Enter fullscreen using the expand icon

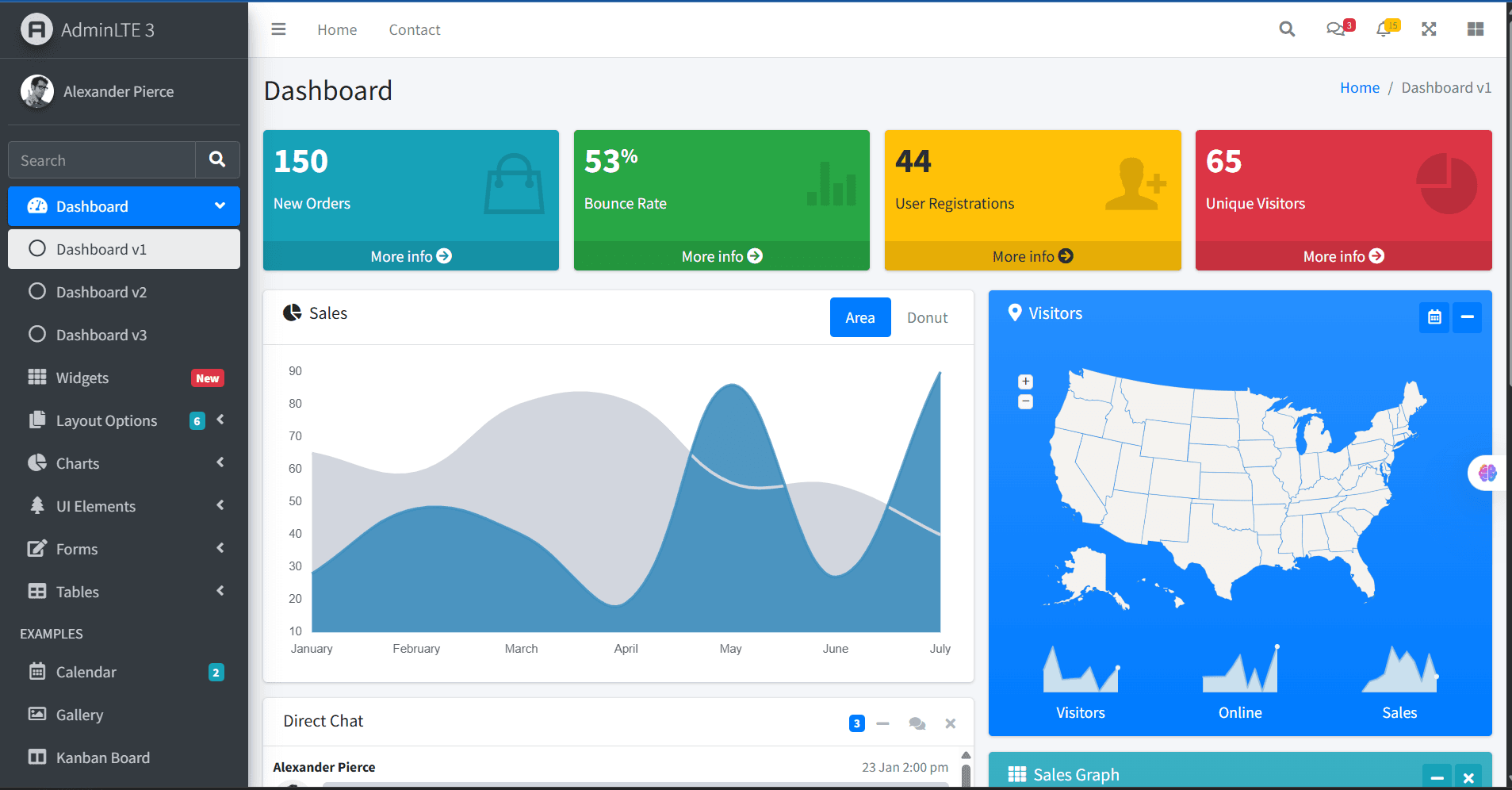[1429, 29]
